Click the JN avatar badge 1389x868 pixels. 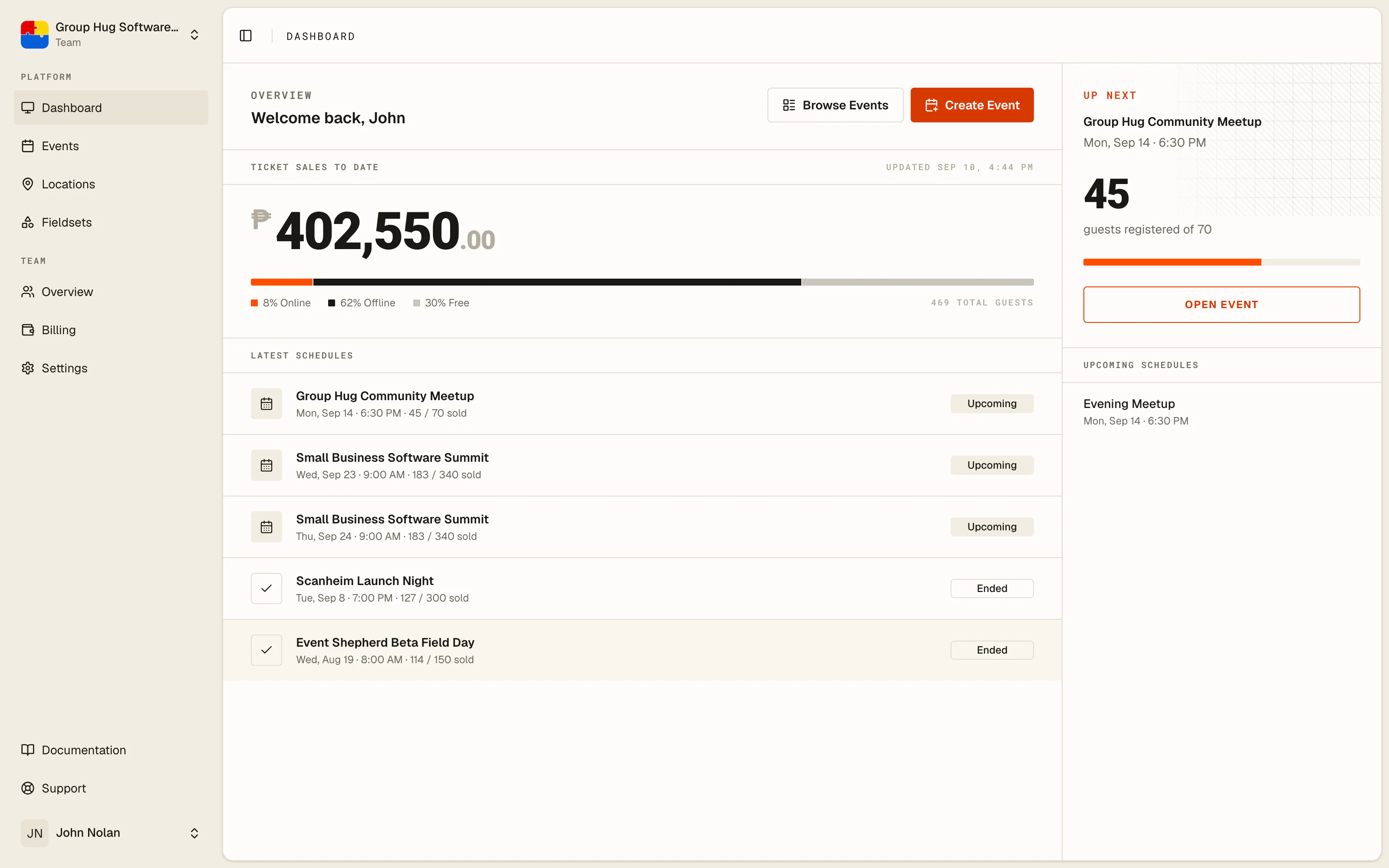(34, 833)
